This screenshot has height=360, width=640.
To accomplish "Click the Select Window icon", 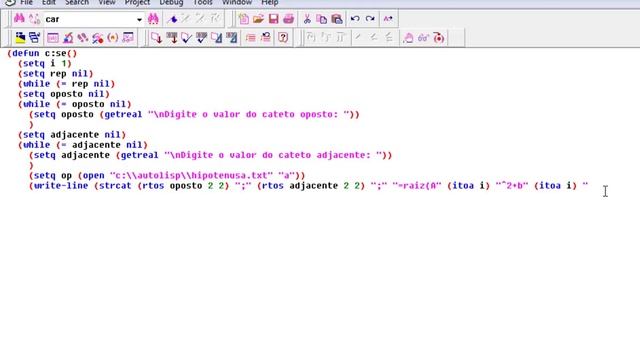I will pos(35,38).
